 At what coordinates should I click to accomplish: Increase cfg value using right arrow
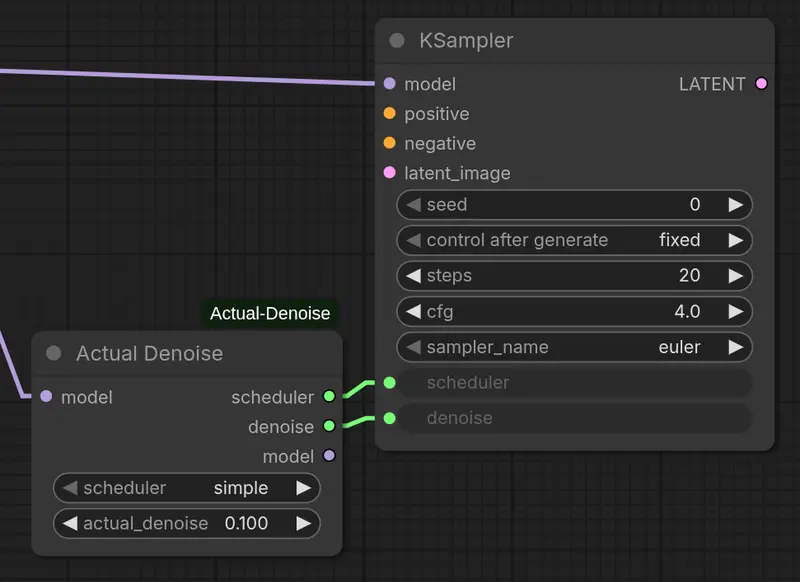pos(735,312)
